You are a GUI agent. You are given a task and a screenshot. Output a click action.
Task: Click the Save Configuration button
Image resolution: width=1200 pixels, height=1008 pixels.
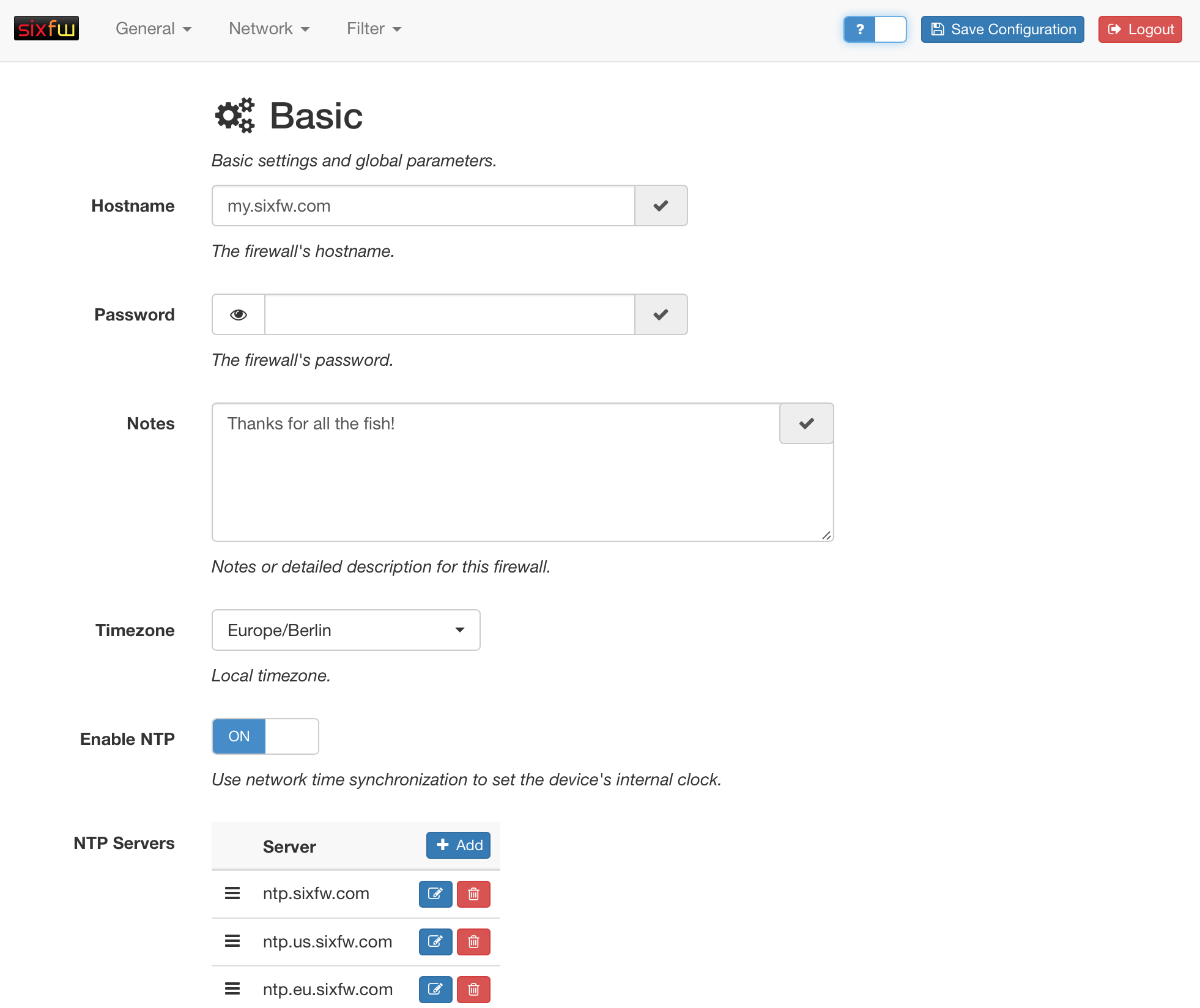coord(1002,29)
